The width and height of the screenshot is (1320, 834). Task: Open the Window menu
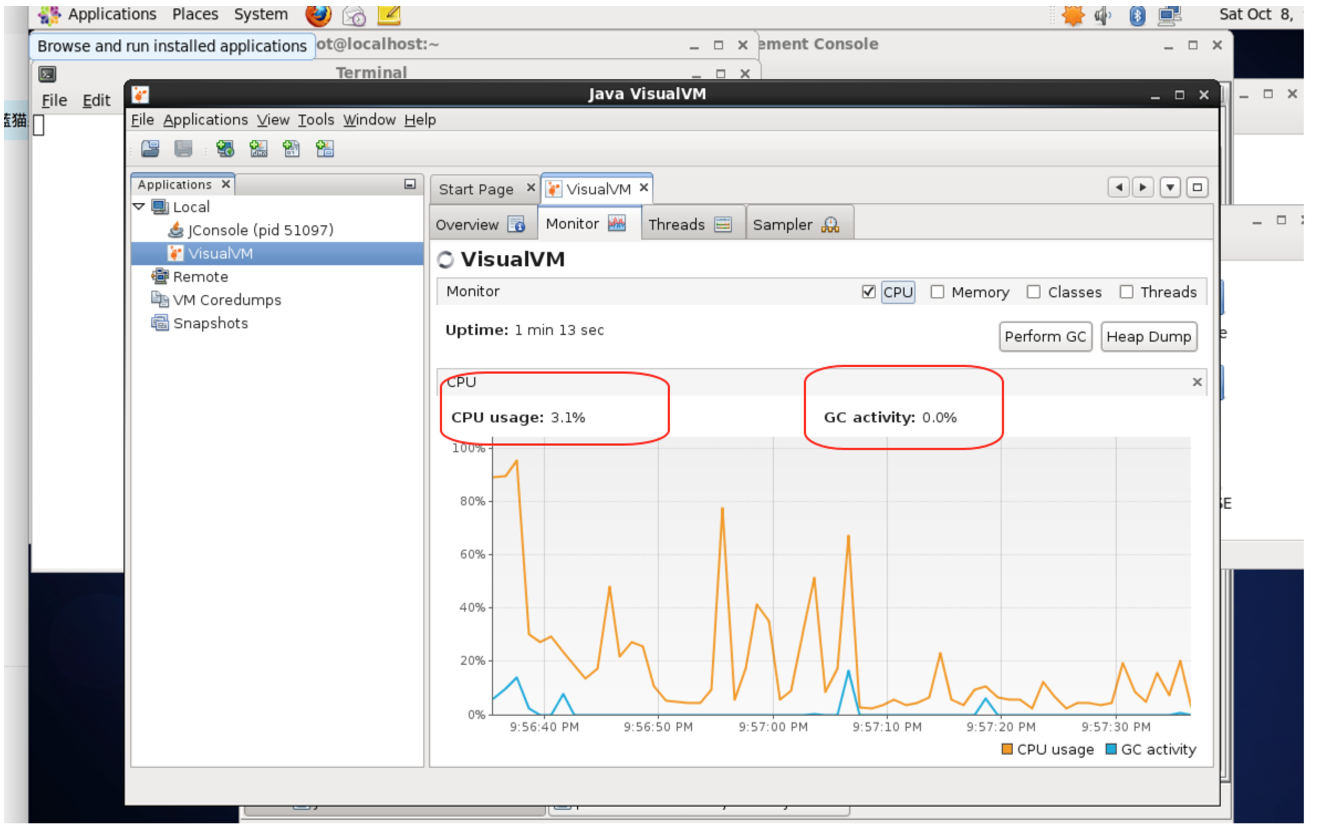pyautogui.click(x=370, y=120)
